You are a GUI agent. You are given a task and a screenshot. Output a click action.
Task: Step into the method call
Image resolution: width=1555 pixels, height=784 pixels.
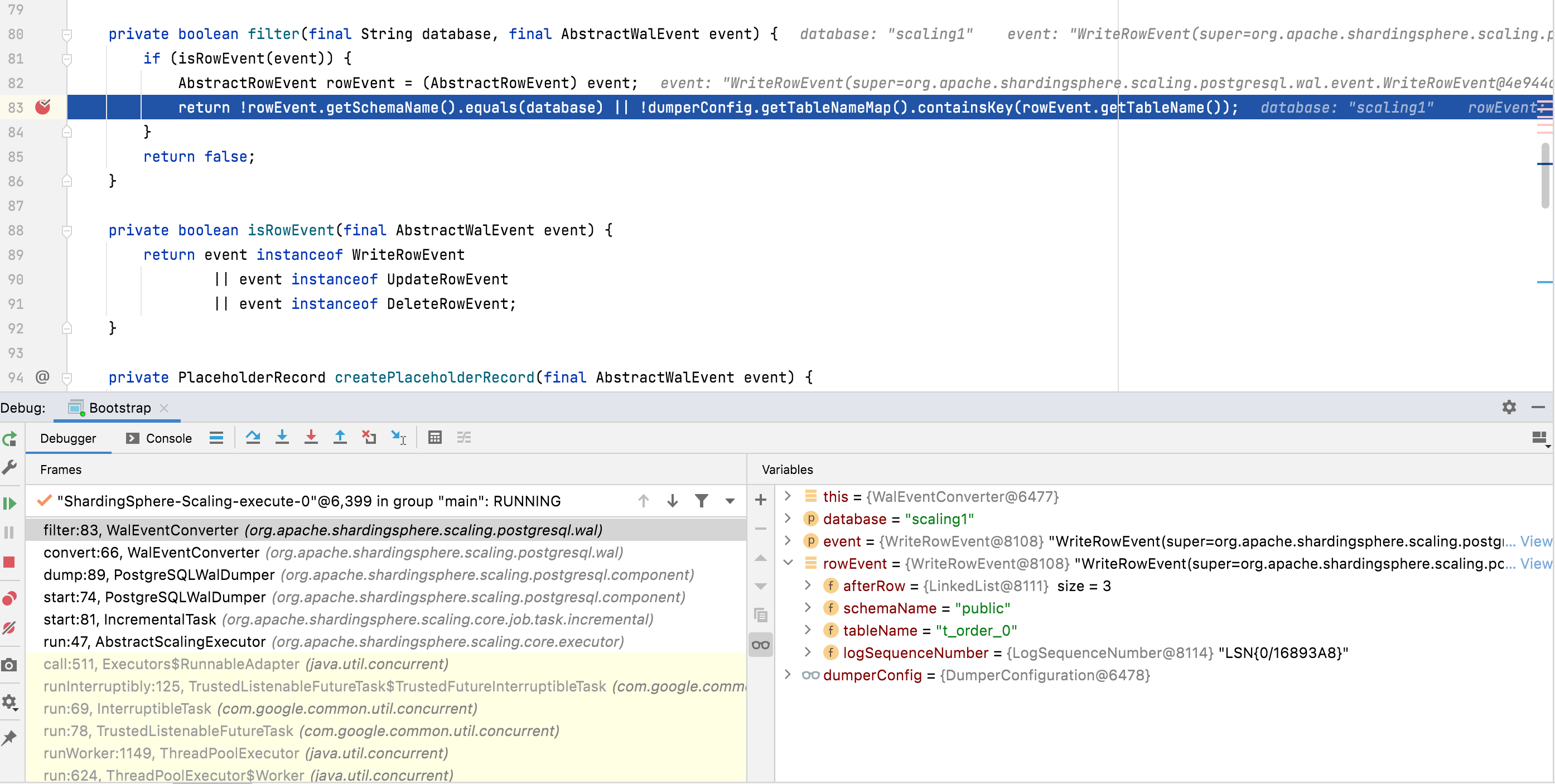[x=282, y=438]
